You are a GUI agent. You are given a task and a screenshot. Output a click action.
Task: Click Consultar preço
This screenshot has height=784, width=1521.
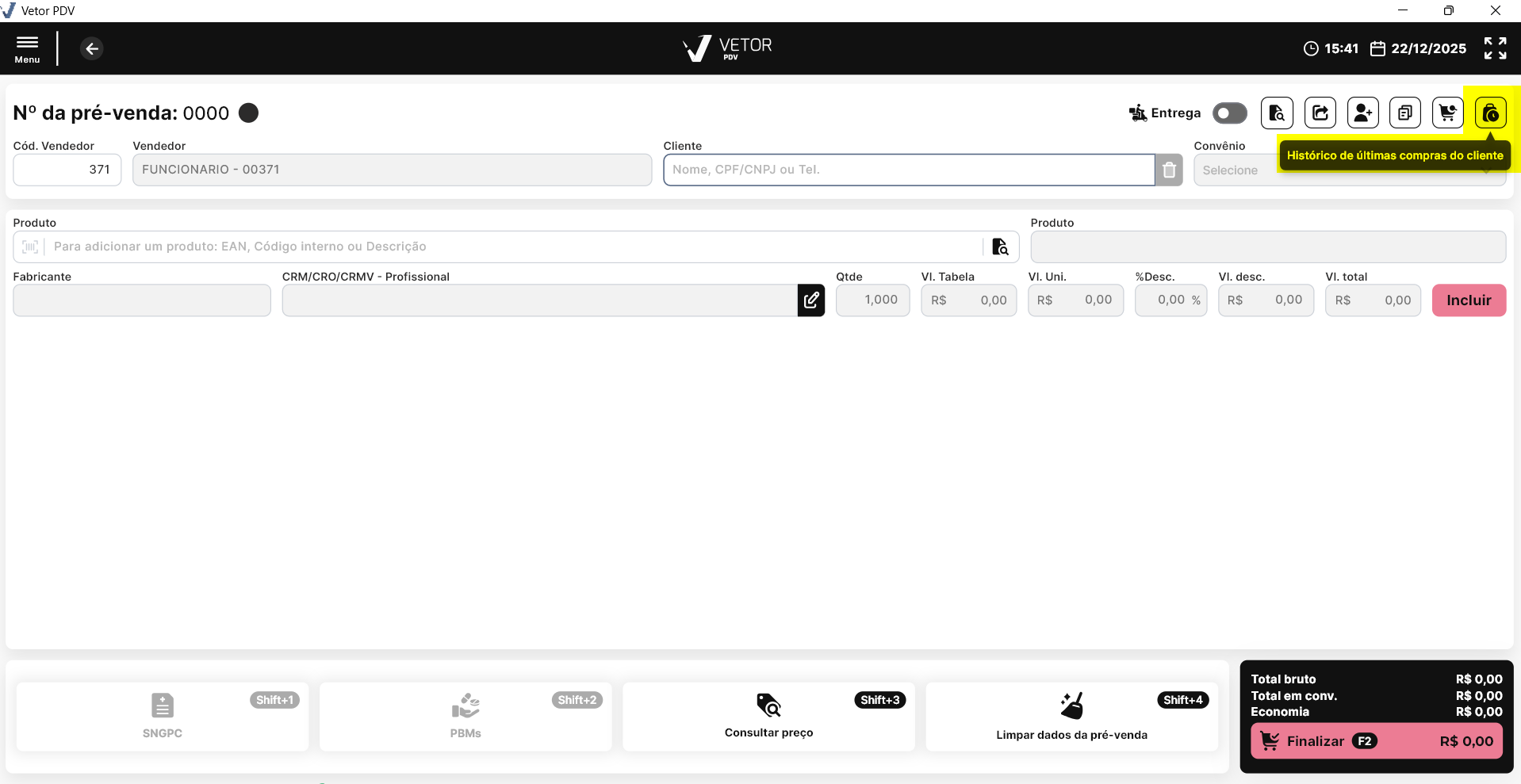click(x=768, y=717)
